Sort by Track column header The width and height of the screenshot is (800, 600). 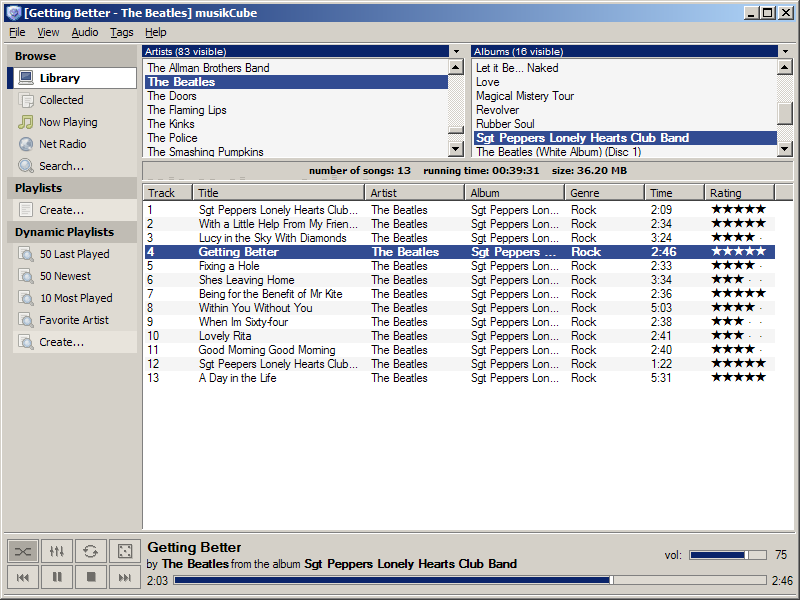tap(167, 193)
